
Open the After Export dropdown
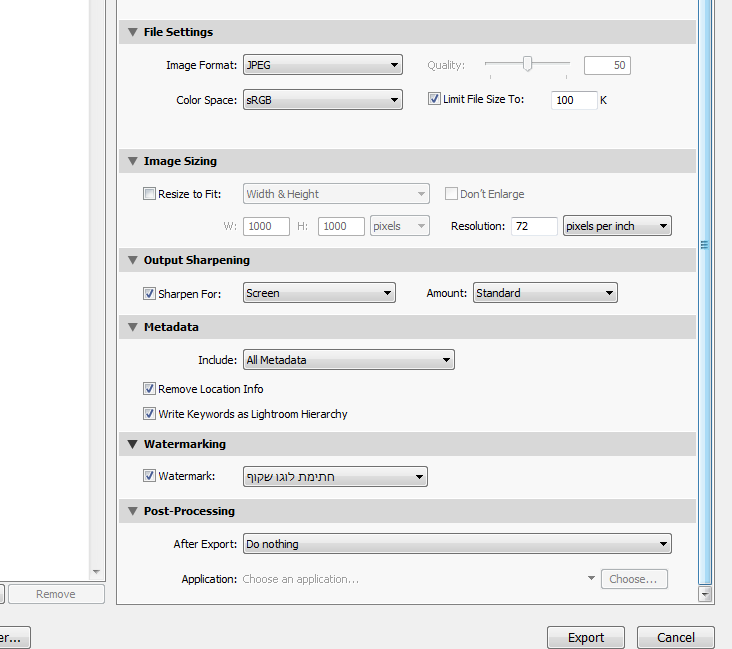pos(457,544)
